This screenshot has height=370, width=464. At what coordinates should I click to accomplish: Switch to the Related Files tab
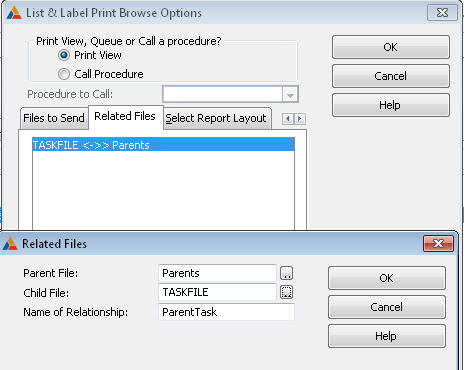coord(125,116)
